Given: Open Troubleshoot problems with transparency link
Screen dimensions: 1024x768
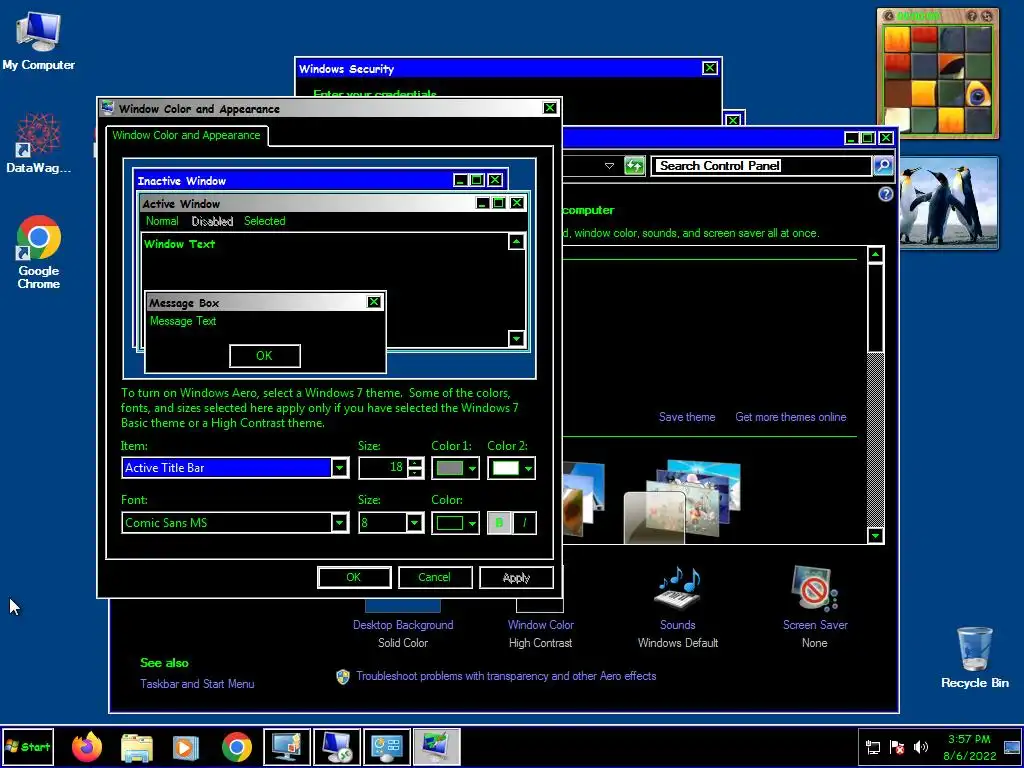Looking at the screenshot, I should click(x=506, y=676).
